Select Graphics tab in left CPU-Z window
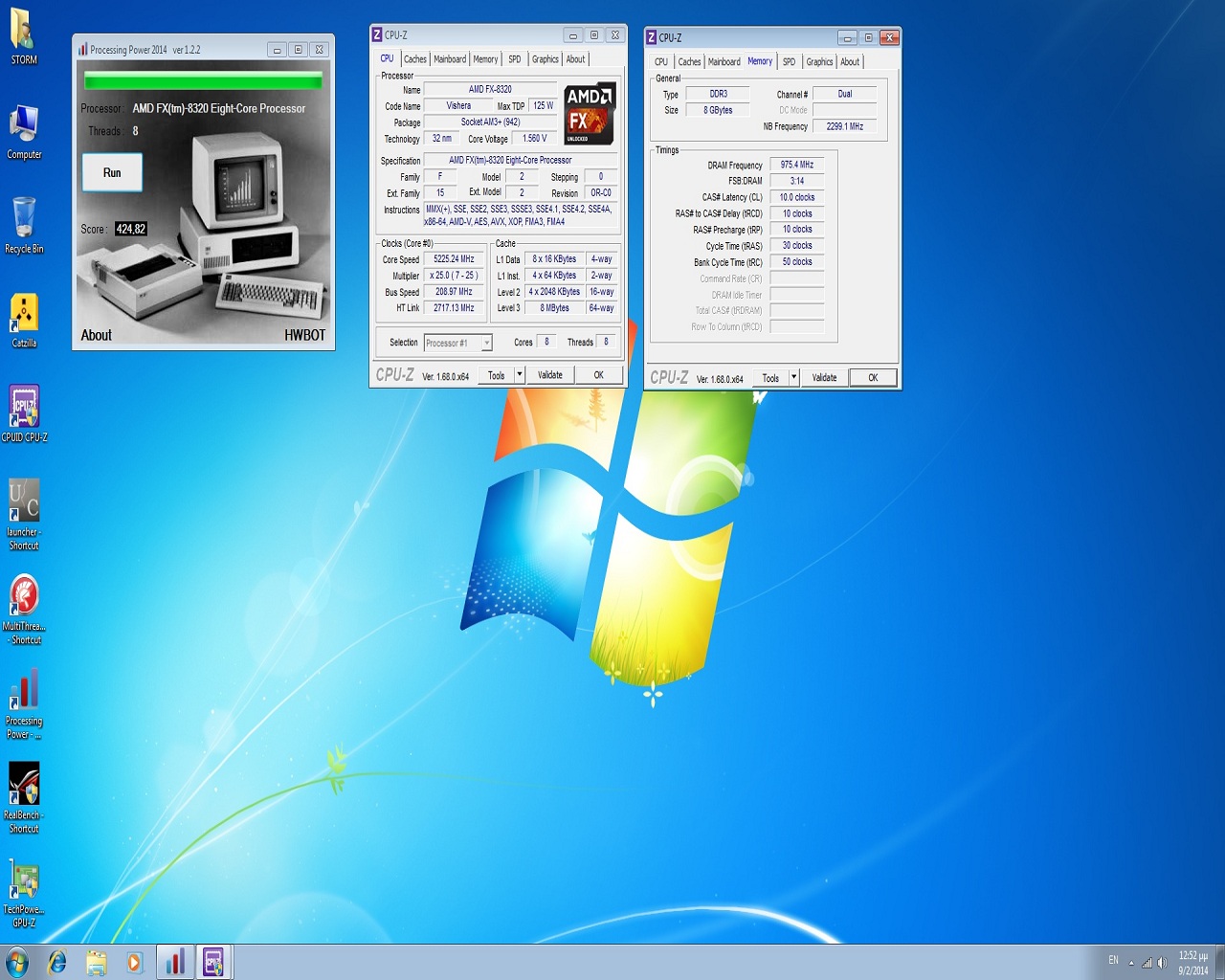 point(546,59)
